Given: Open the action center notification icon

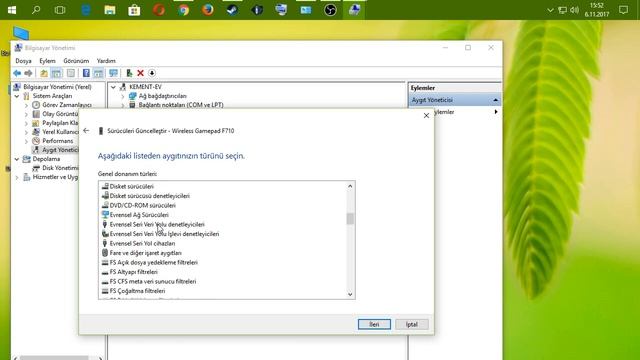Looking at the screenshot, I should (x=623, y=10).
